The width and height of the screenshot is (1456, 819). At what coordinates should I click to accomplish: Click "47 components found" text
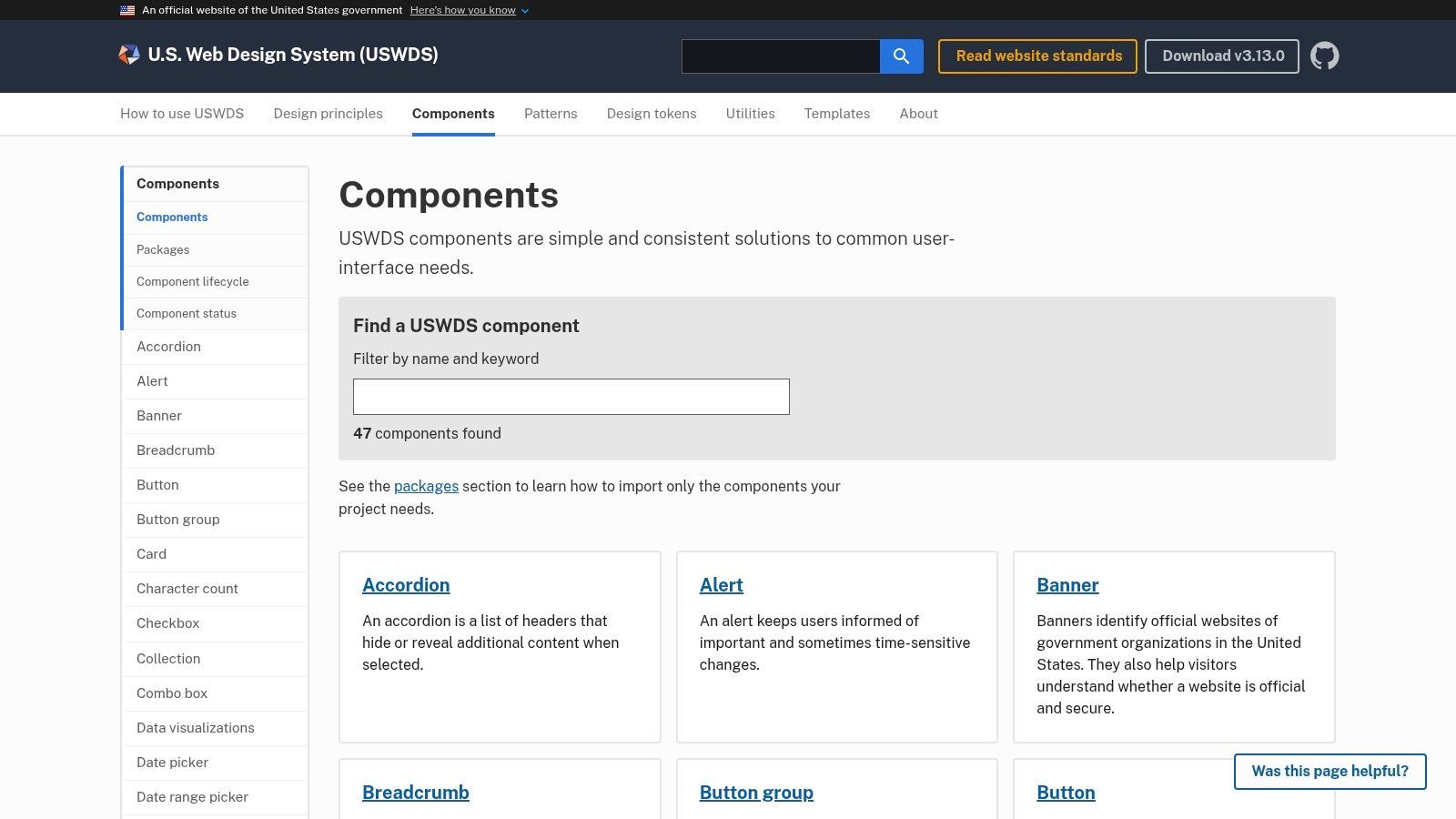[x=427, y=434]
